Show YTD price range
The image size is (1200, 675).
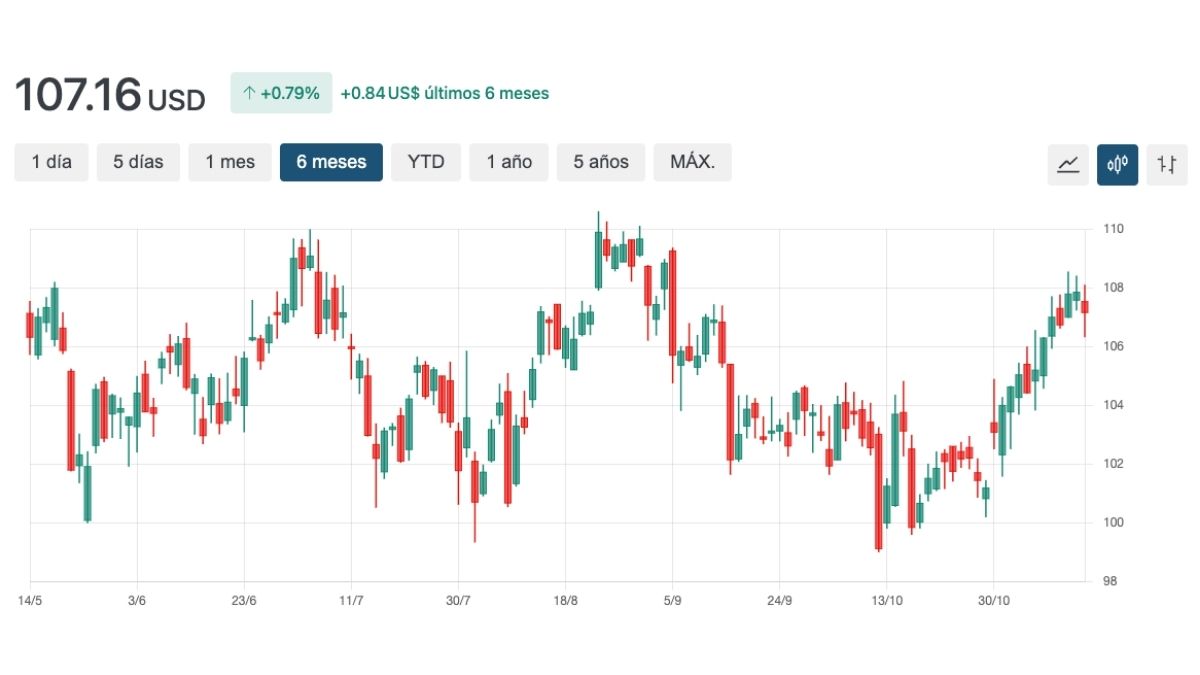(x=426, y=162)
